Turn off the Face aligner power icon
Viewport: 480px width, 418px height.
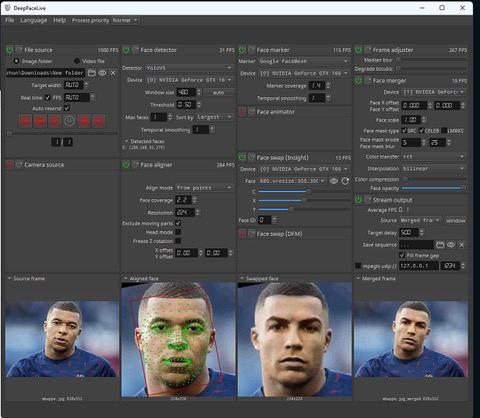126,165
